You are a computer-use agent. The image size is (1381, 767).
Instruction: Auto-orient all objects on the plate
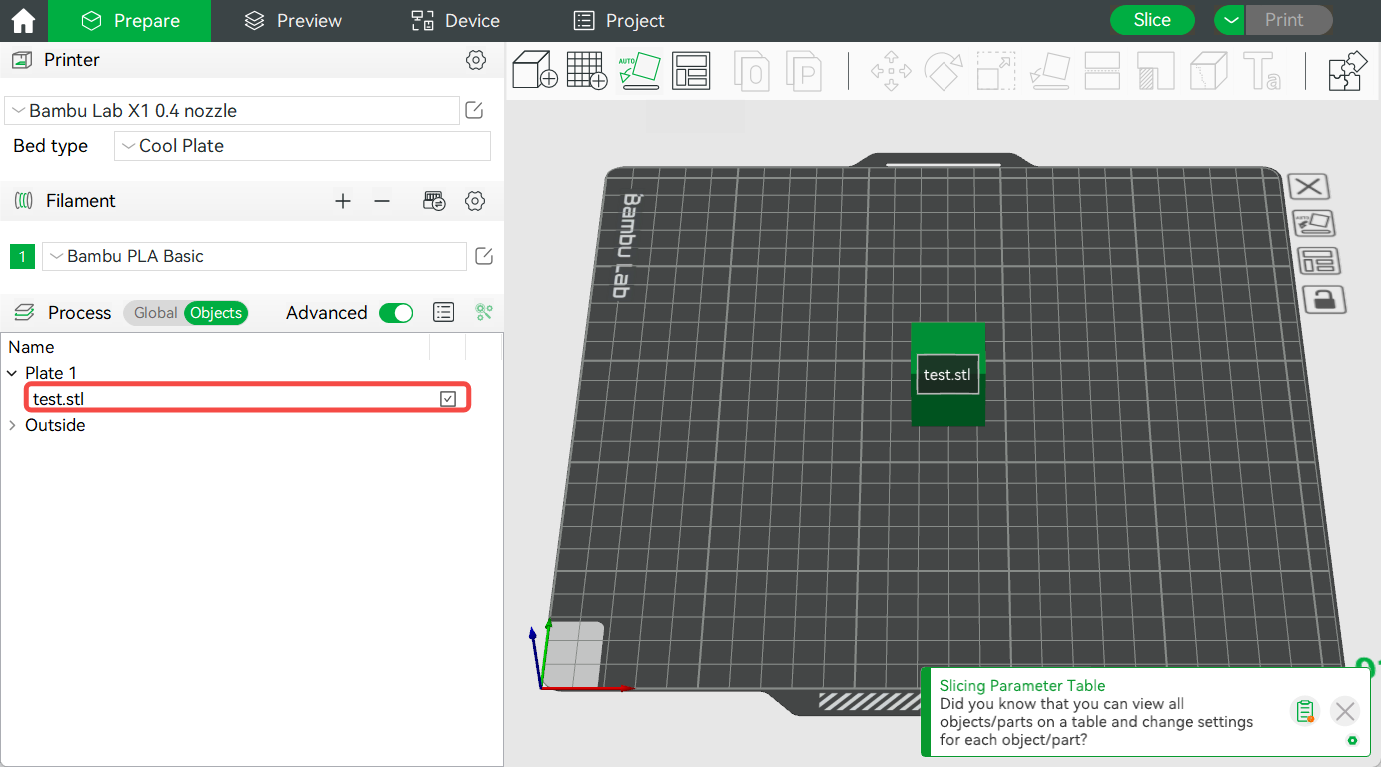[x=639, y=71]
